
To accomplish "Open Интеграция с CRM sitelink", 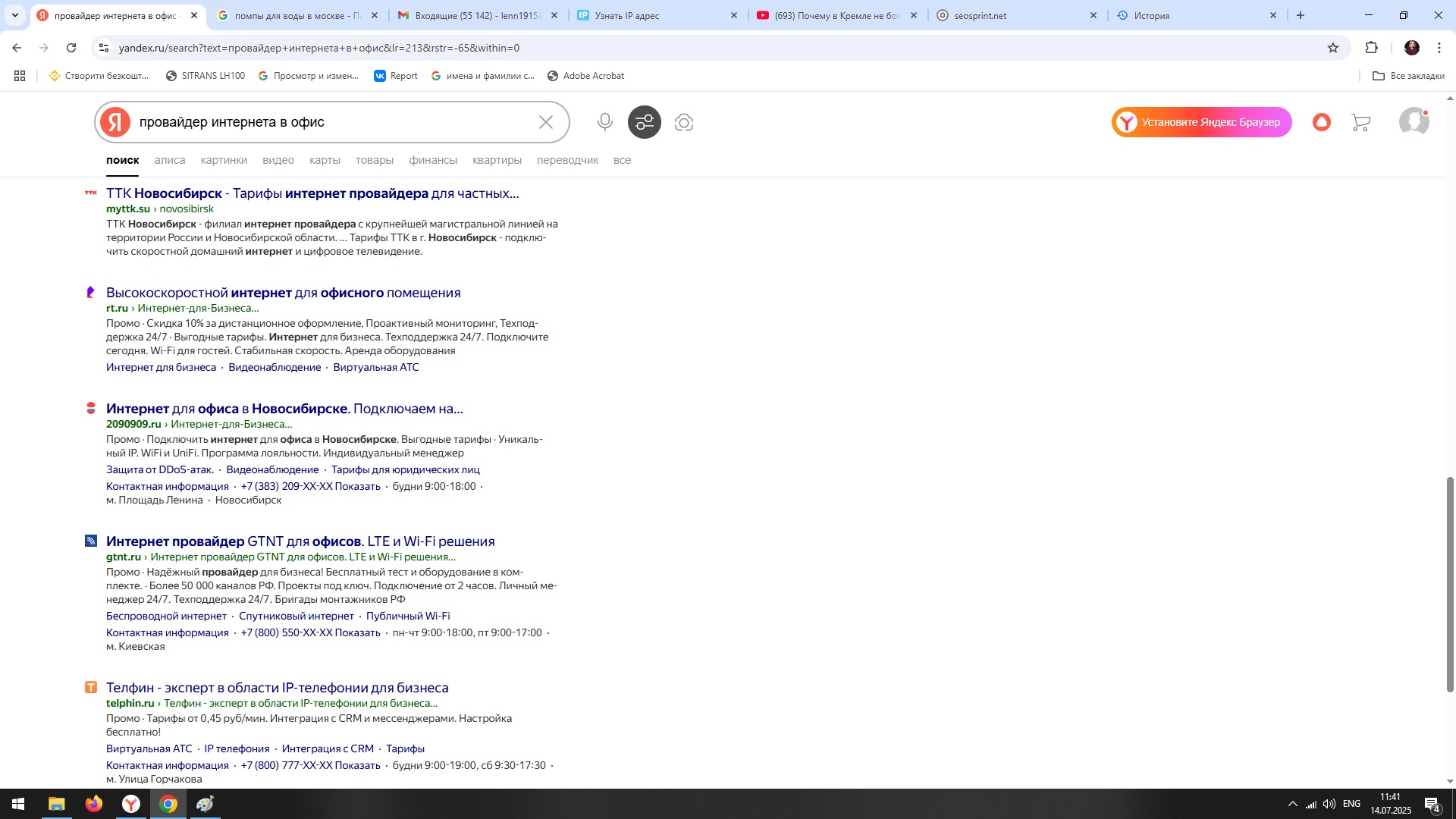I will point(328,748).
